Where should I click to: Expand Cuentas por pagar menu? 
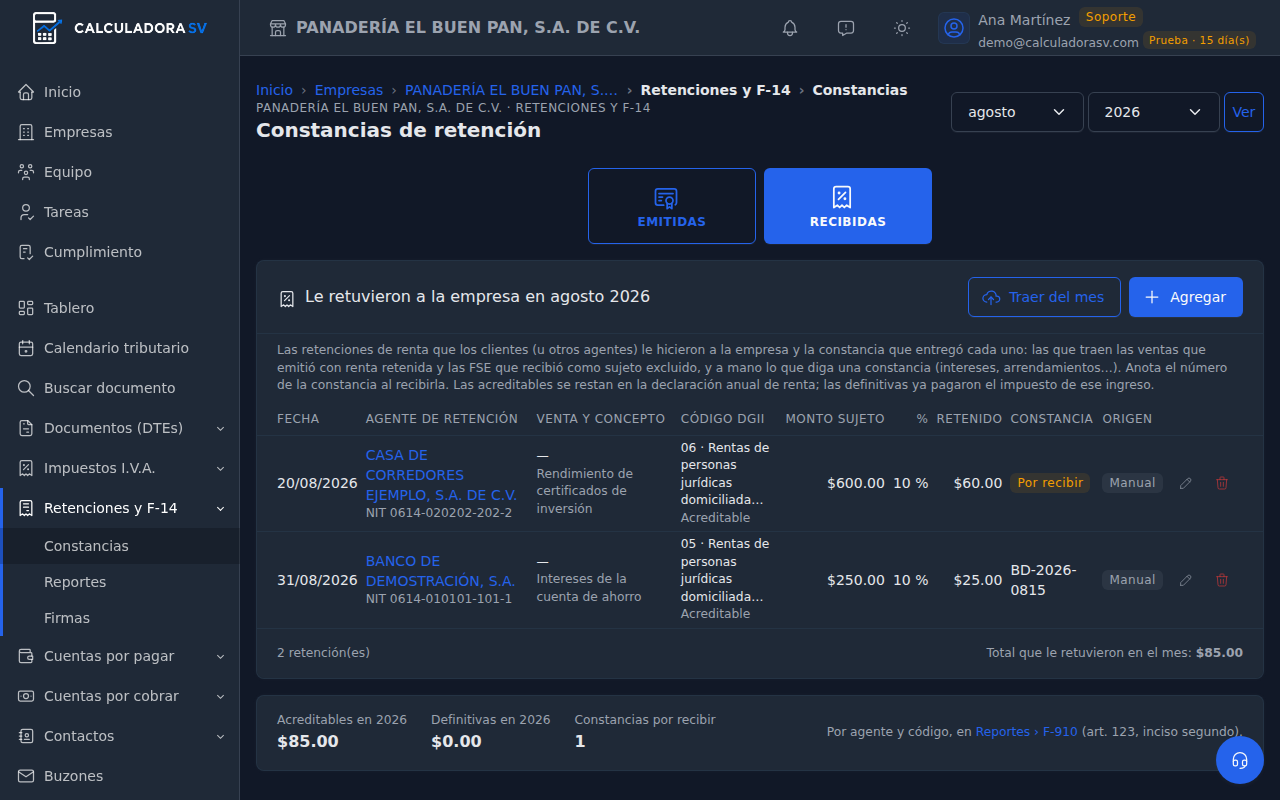(x=120, y=656)
